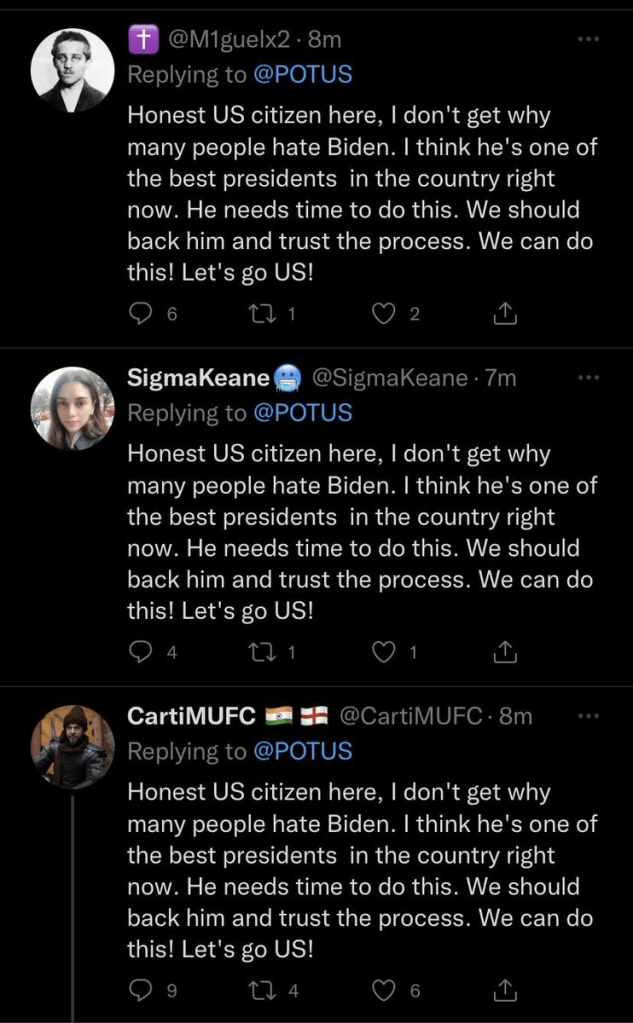Viewport: 633px width, 1023px height.
Task: Open more options for SigmaKeane tweet
Action: 589,378
